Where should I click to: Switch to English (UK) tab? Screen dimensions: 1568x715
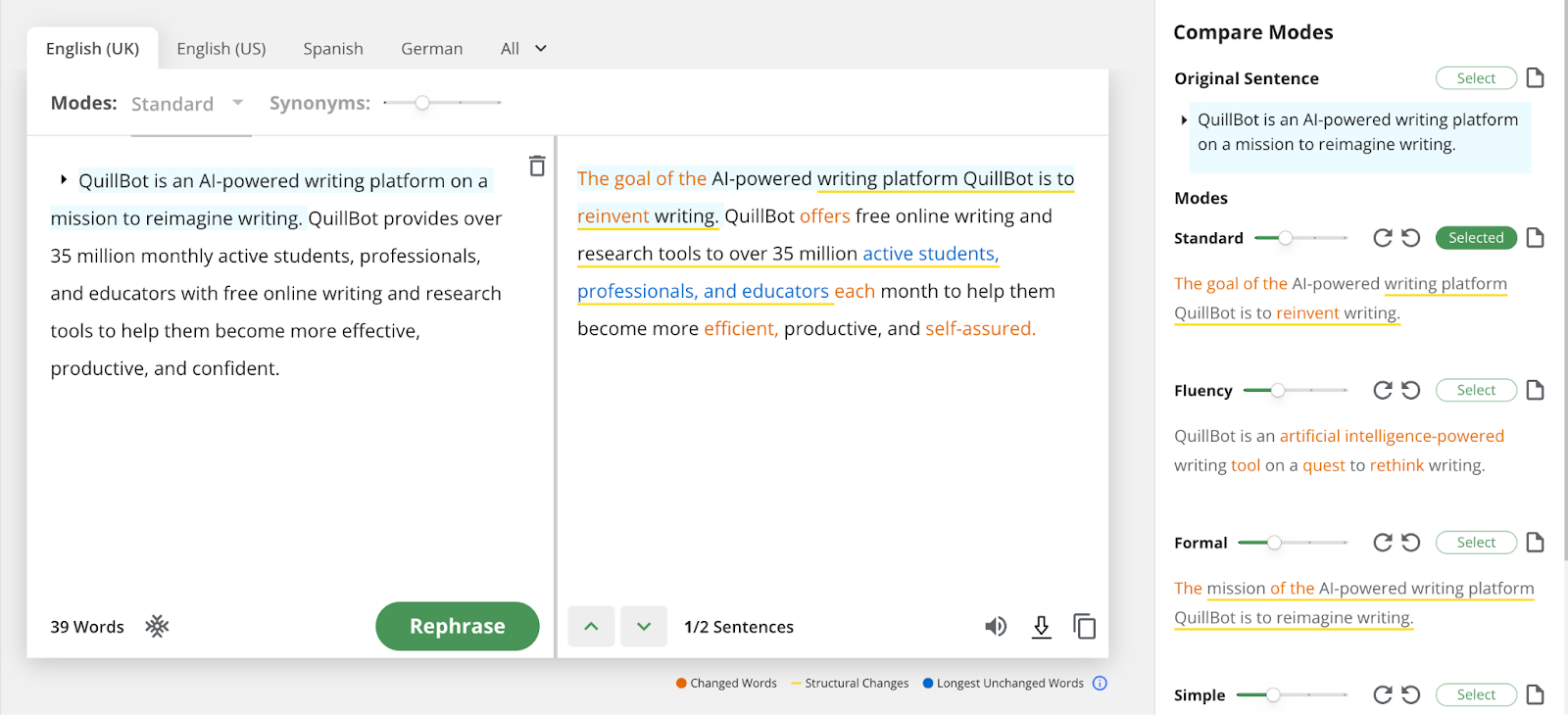(x=92, y=48)
